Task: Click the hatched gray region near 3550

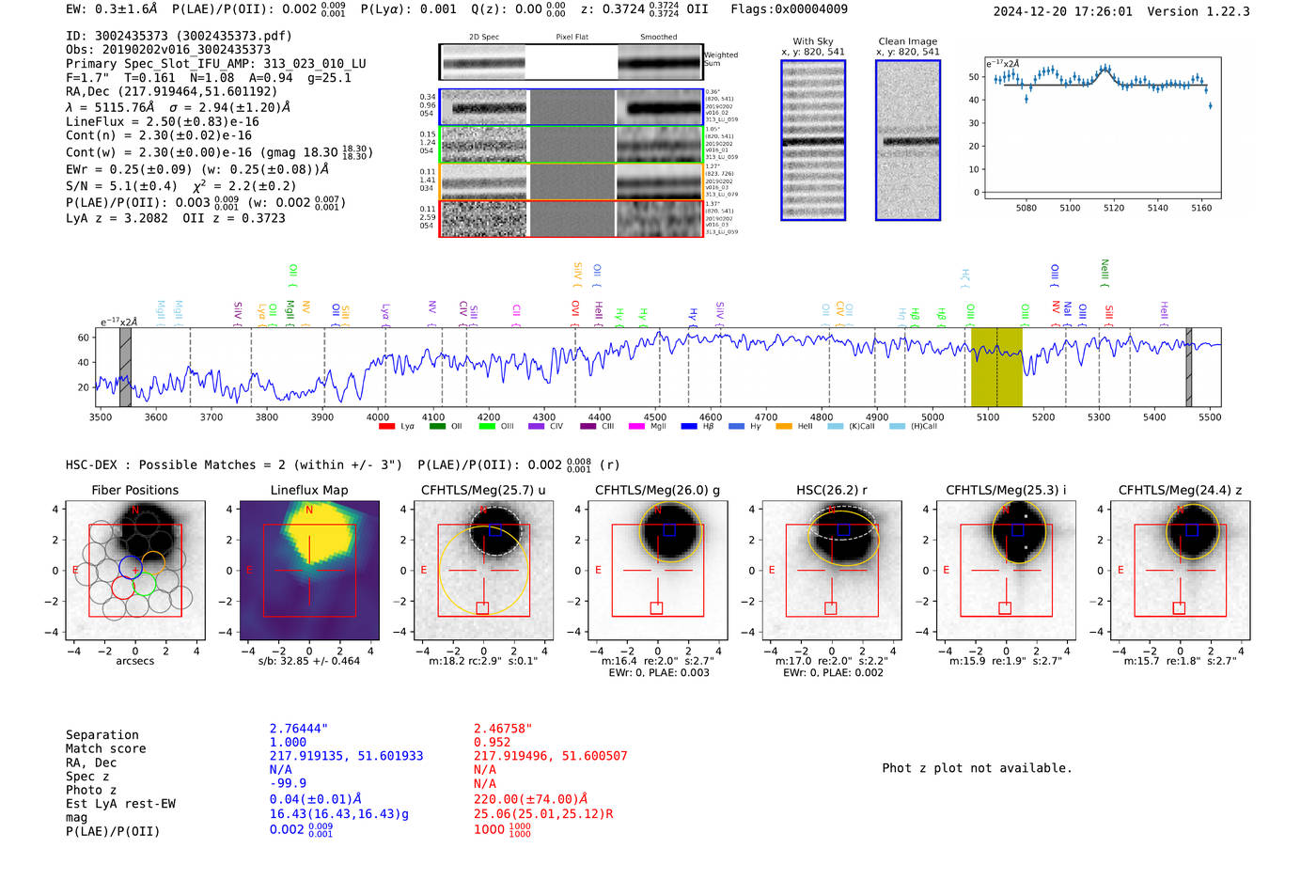Action: point(125,367)
